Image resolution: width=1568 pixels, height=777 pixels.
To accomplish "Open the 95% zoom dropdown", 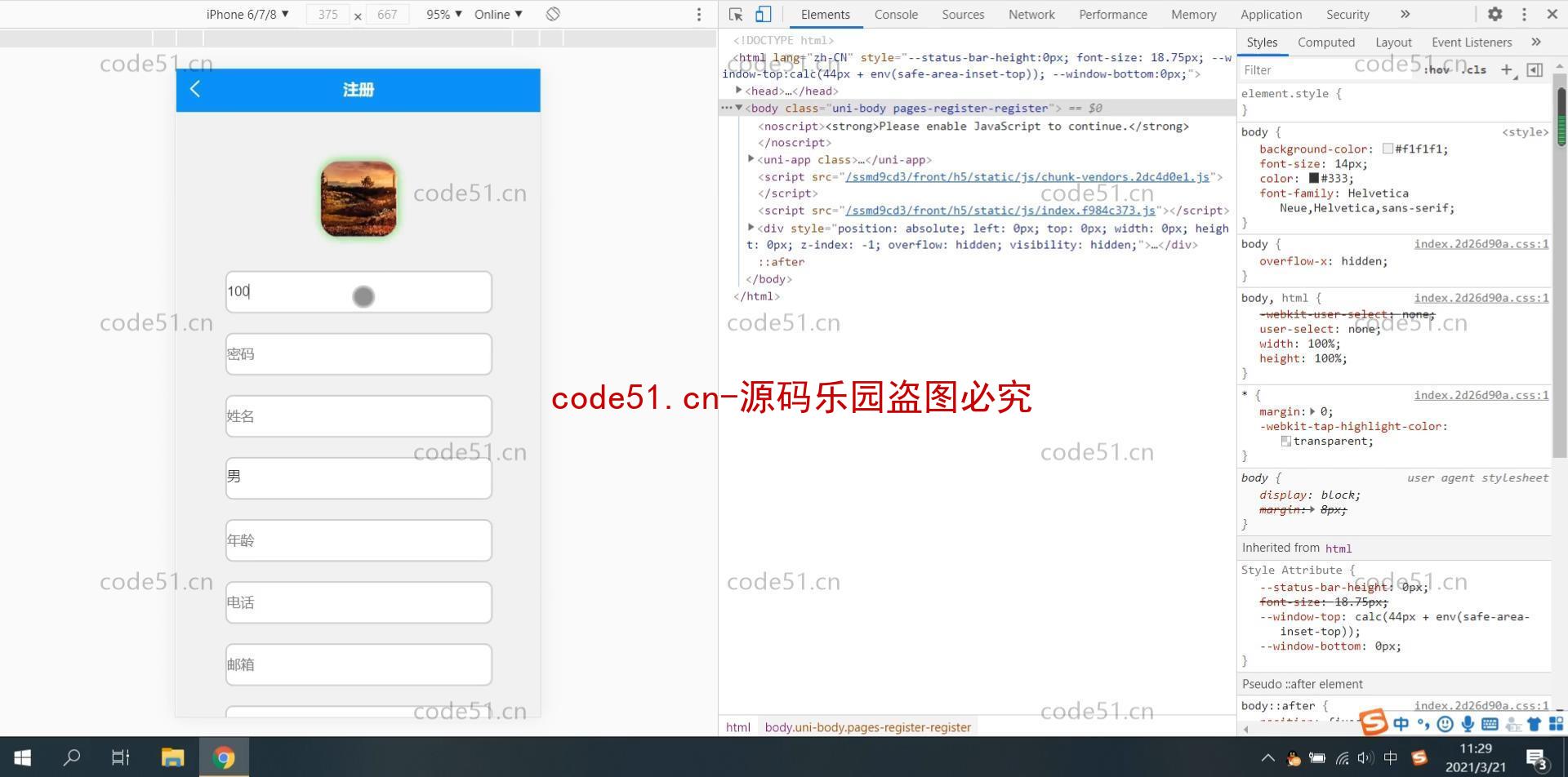I will coord(443,14).
